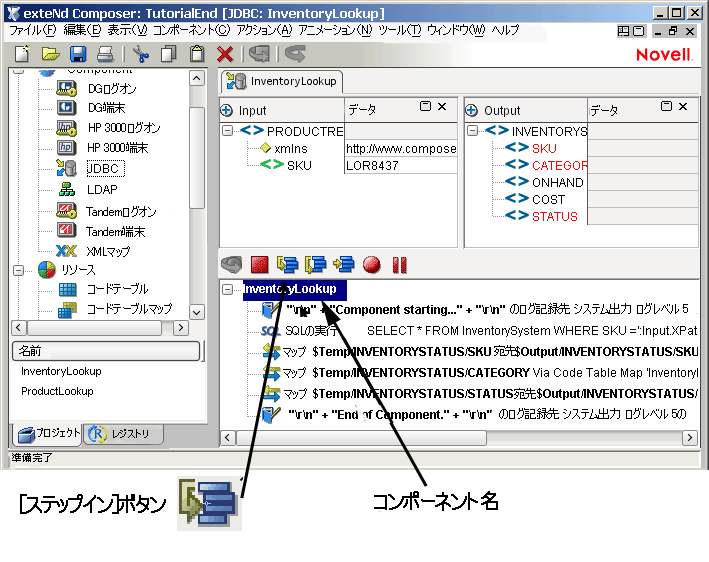Select the LDAP component node
The width and height of the screenshot is (709, 562).
click(102, 189)
